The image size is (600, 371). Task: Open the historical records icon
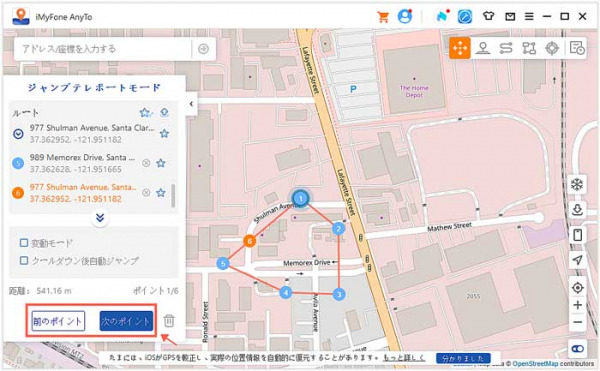577,48
